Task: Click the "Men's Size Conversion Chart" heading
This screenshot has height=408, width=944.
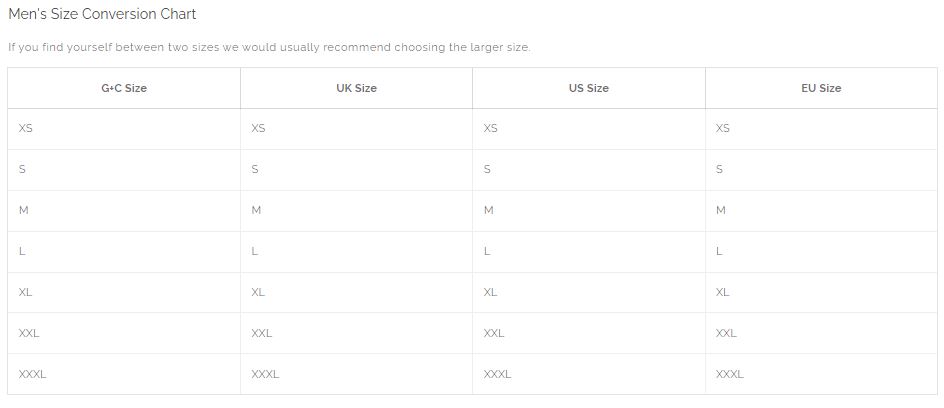Action: (102, 15)
